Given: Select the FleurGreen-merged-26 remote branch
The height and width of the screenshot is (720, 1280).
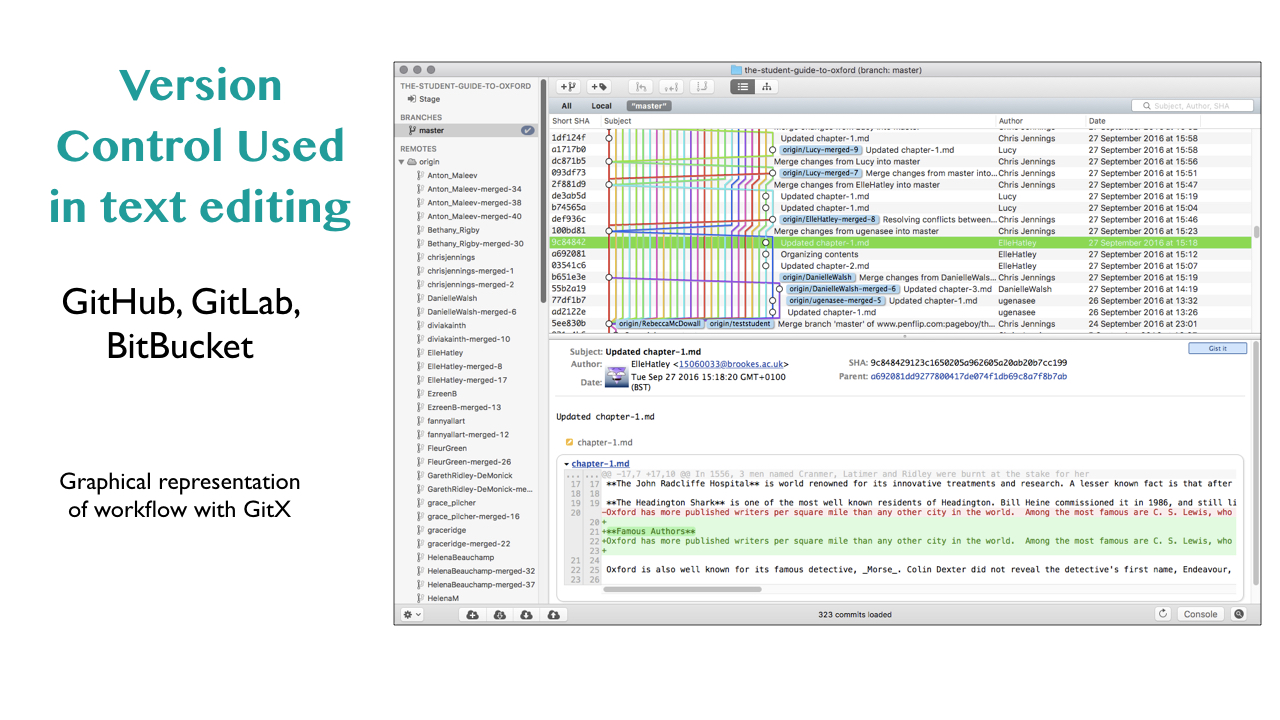Looking at the screenshot, I should 468,462.
